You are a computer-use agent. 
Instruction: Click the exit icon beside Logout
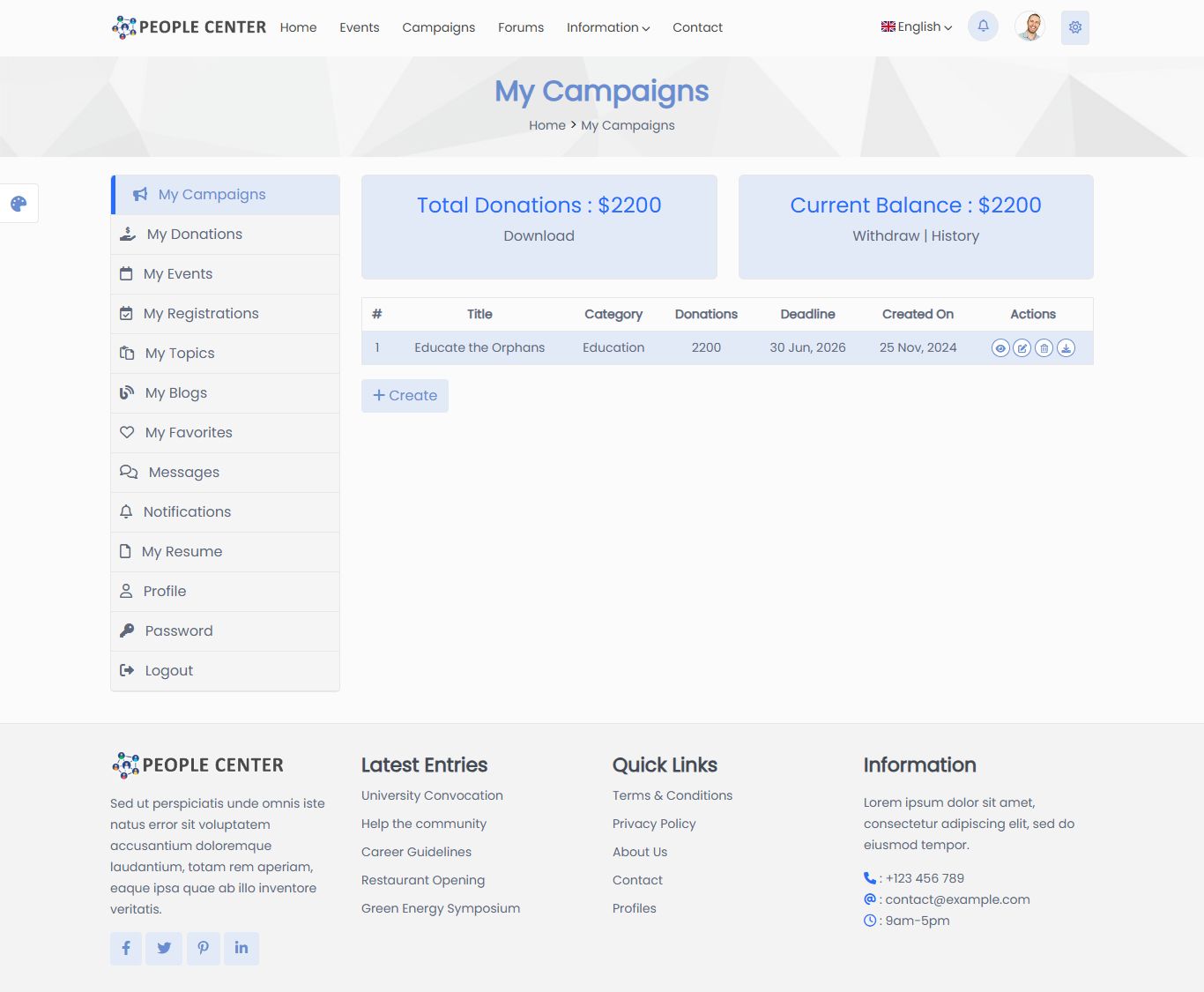pos(127,671)
